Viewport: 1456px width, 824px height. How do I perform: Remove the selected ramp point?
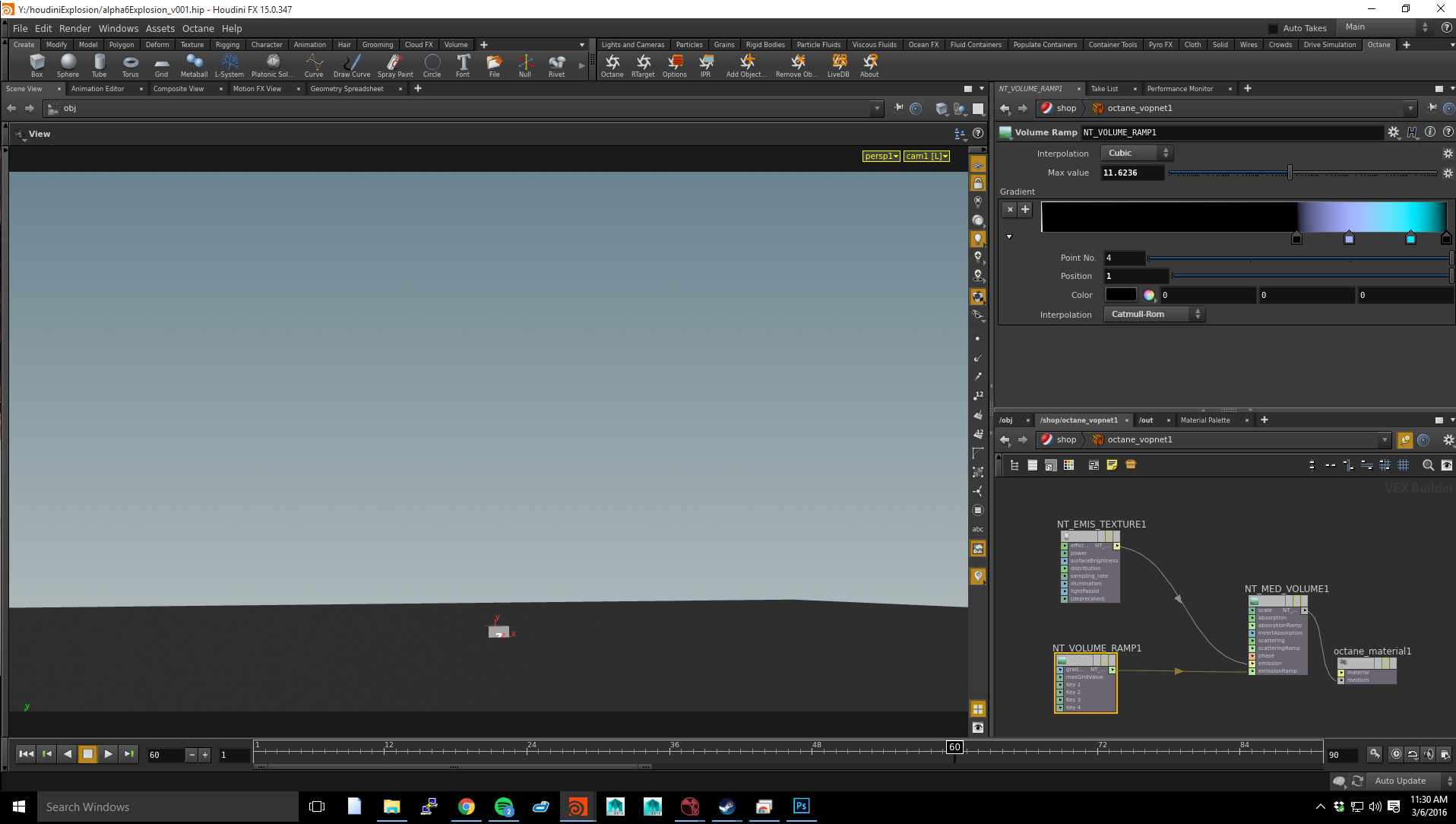click(1010, 210)
